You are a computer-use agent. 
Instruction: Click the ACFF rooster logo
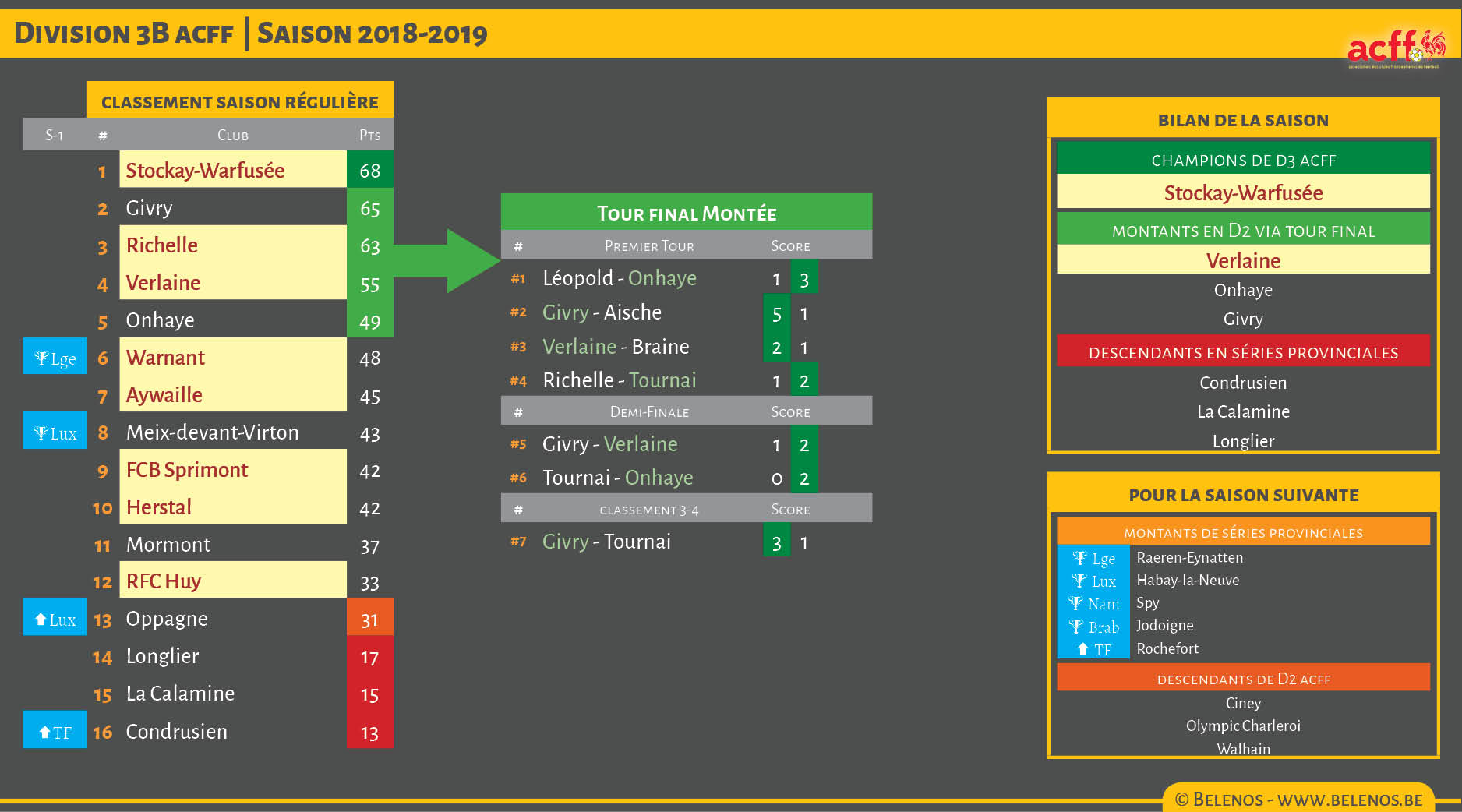(1395, 48)
